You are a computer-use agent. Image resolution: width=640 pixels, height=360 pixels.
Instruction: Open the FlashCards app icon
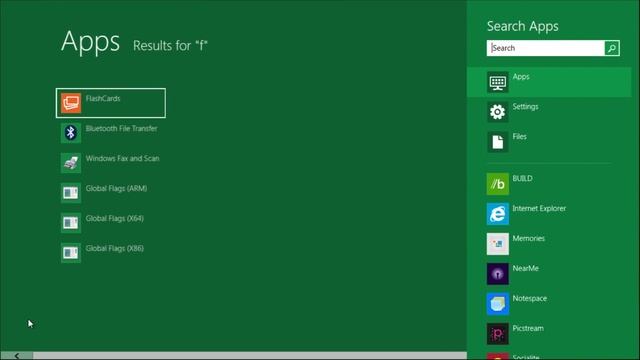click(x=71, y=103)
